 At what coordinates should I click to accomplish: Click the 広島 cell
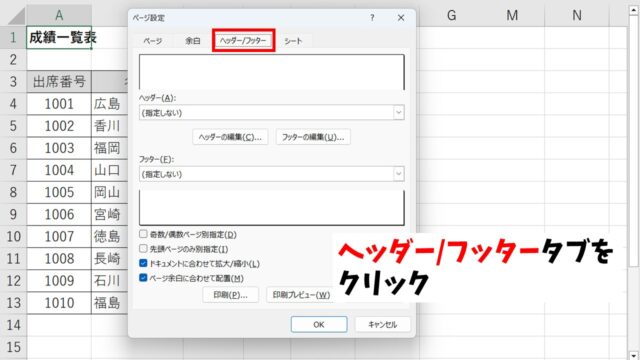tap(109, 104)
